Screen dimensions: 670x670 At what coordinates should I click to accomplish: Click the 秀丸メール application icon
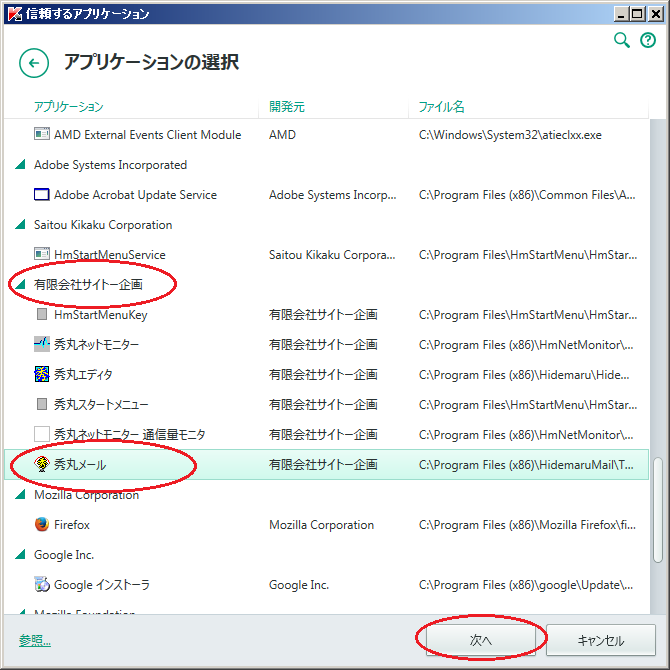42,465
